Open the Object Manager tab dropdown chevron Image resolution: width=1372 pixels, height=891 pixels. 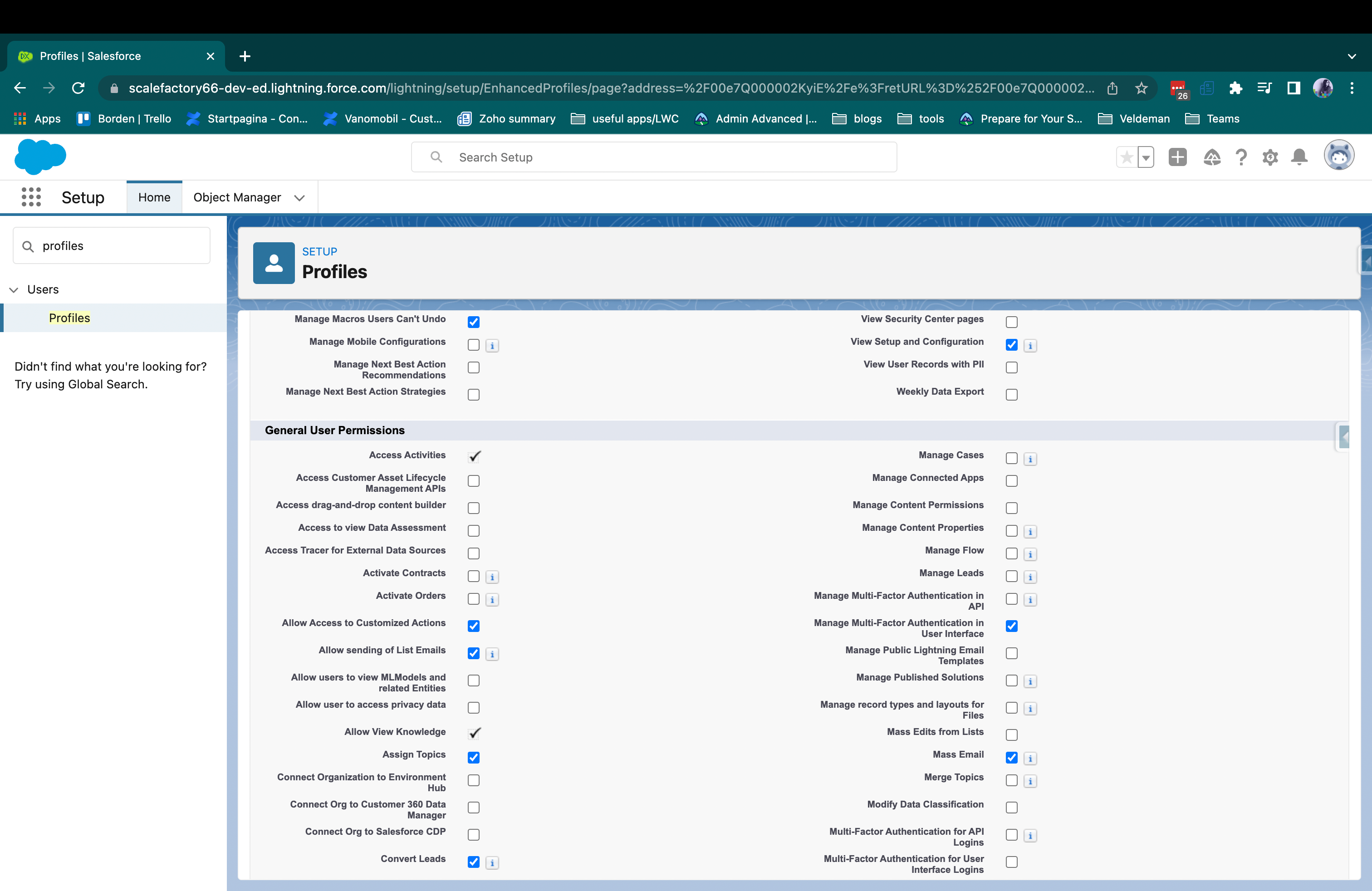point(299,198)
